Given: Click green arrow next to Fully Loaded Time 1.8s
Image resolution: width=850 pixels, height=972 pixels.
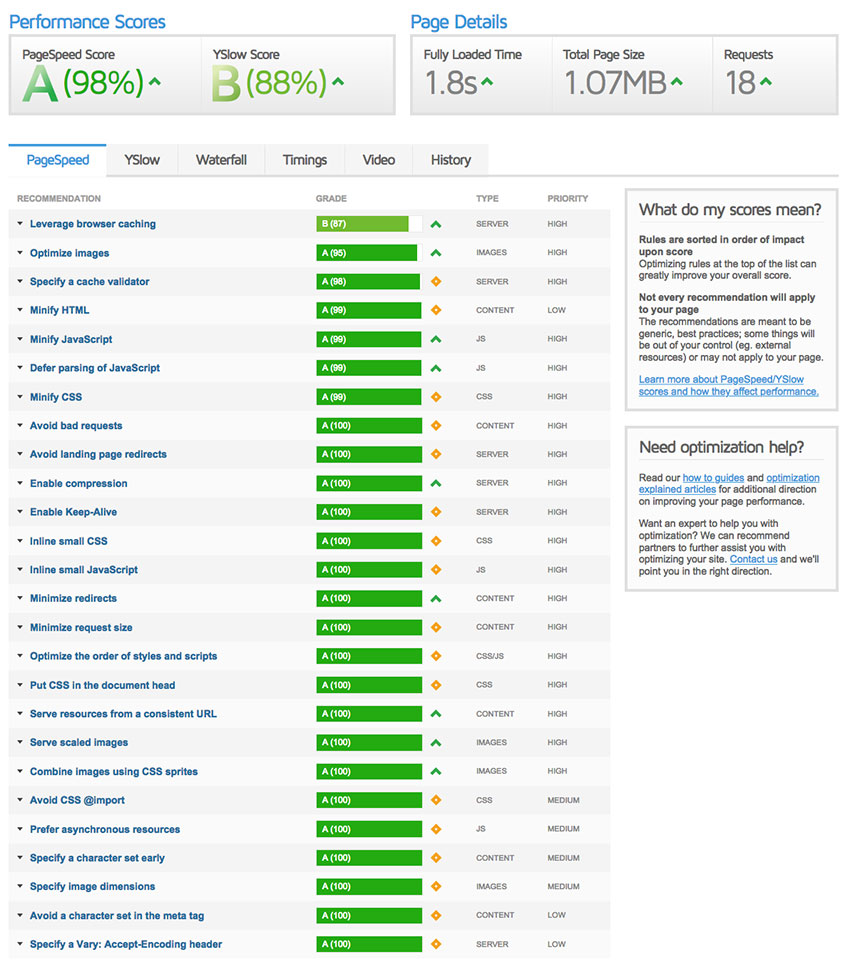Looking at the screenshot, I should point(487,81).
